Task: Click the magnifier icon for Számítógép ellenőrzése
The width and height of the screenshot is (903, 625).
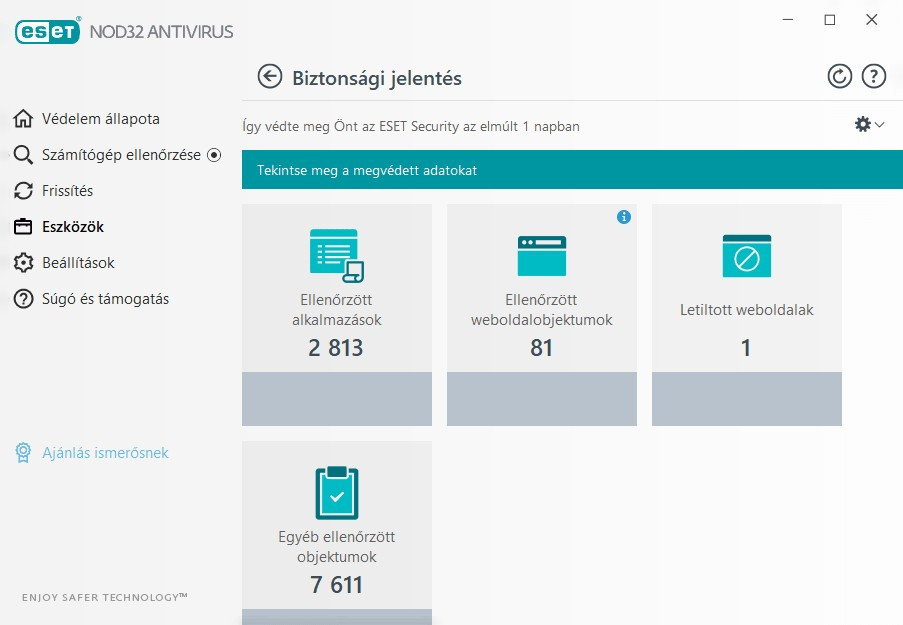Action: [23, 155]
